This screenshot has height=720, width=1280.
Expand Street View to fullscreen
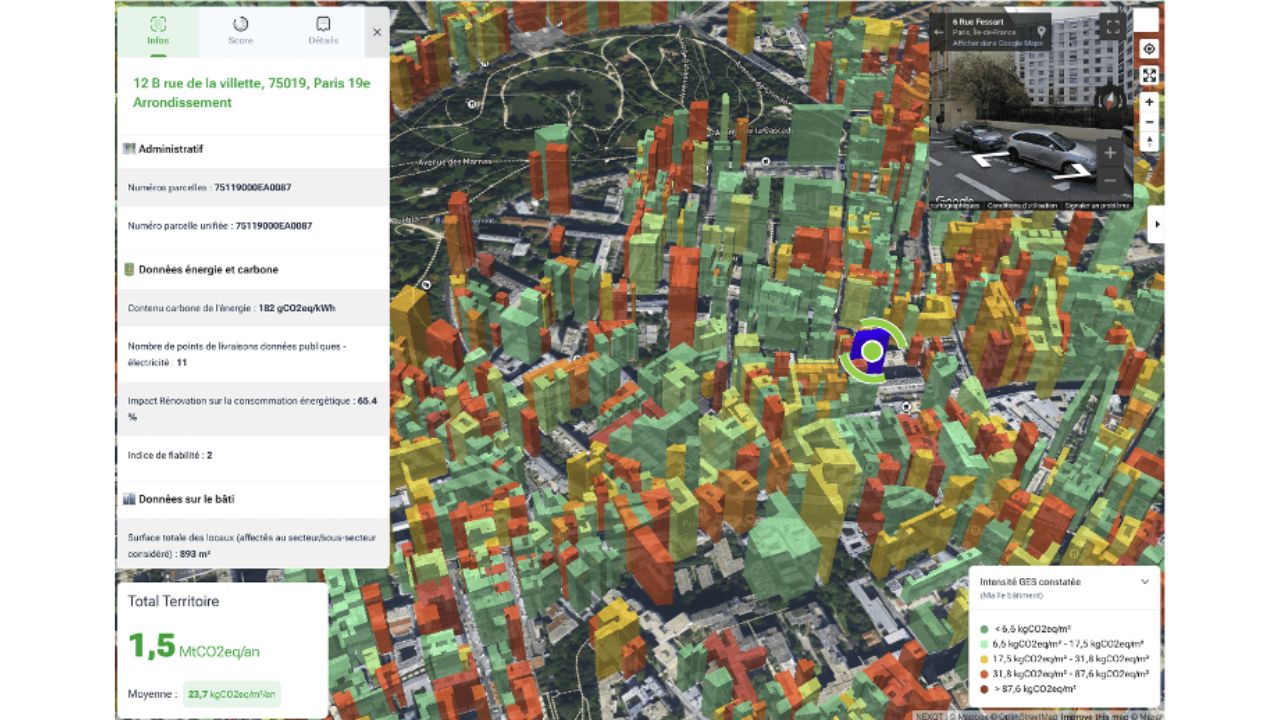click(1112, 28)
